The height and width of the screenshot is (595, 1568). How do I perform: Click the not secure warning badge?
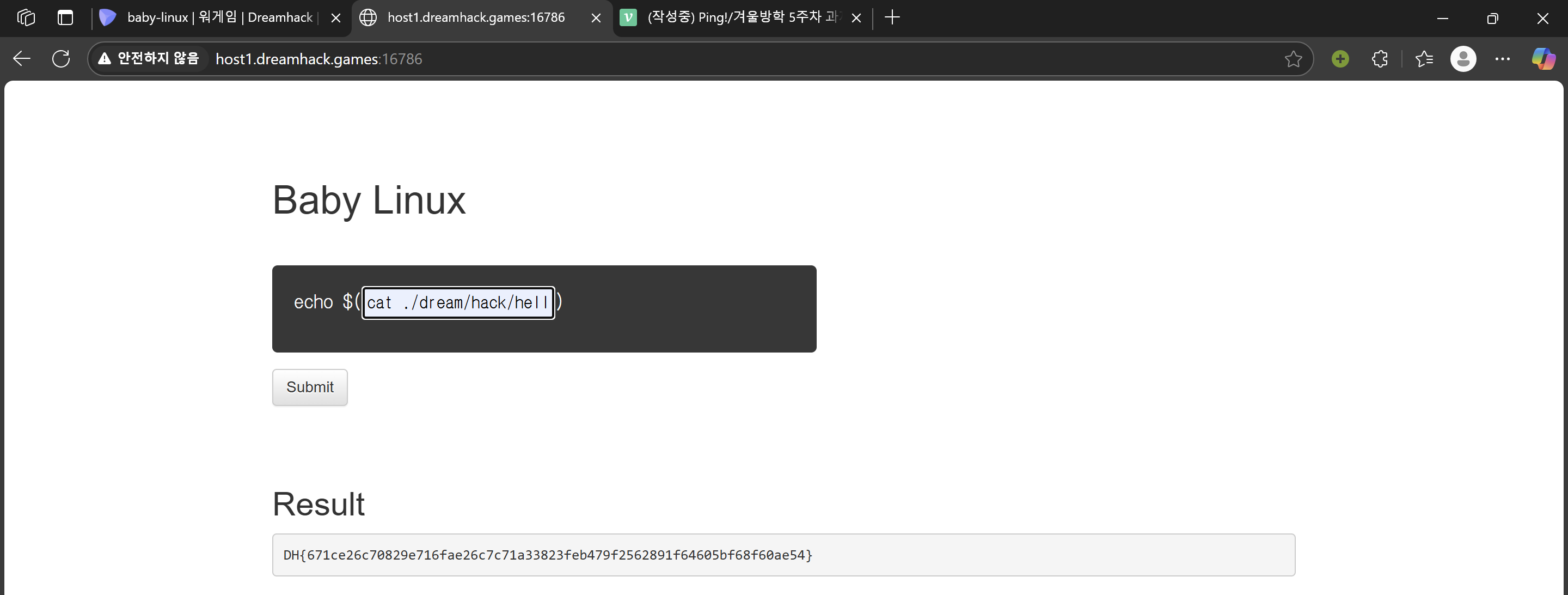pos(149,58)
